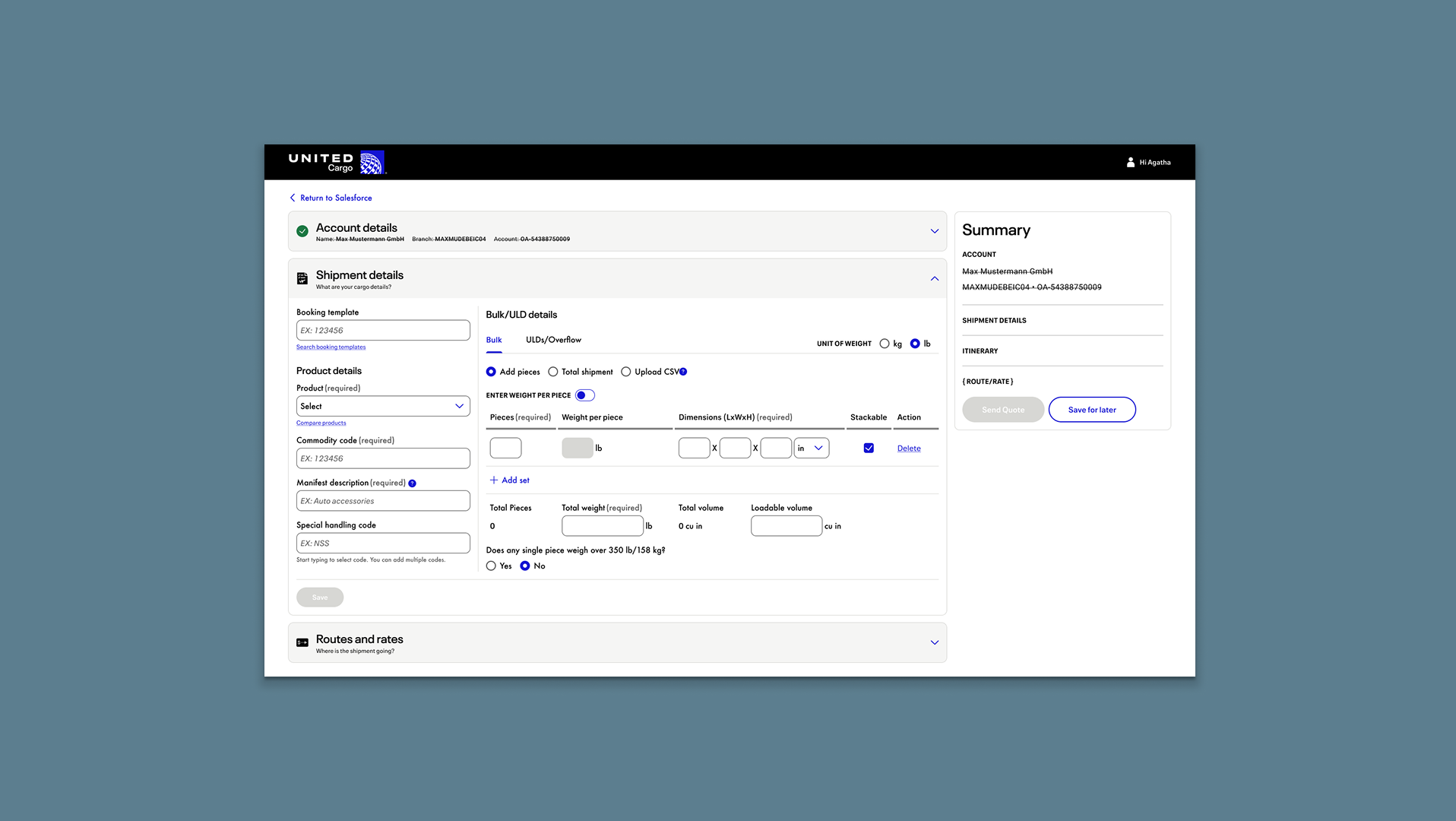Open Search booking templates link

click(x=331, y=347)
